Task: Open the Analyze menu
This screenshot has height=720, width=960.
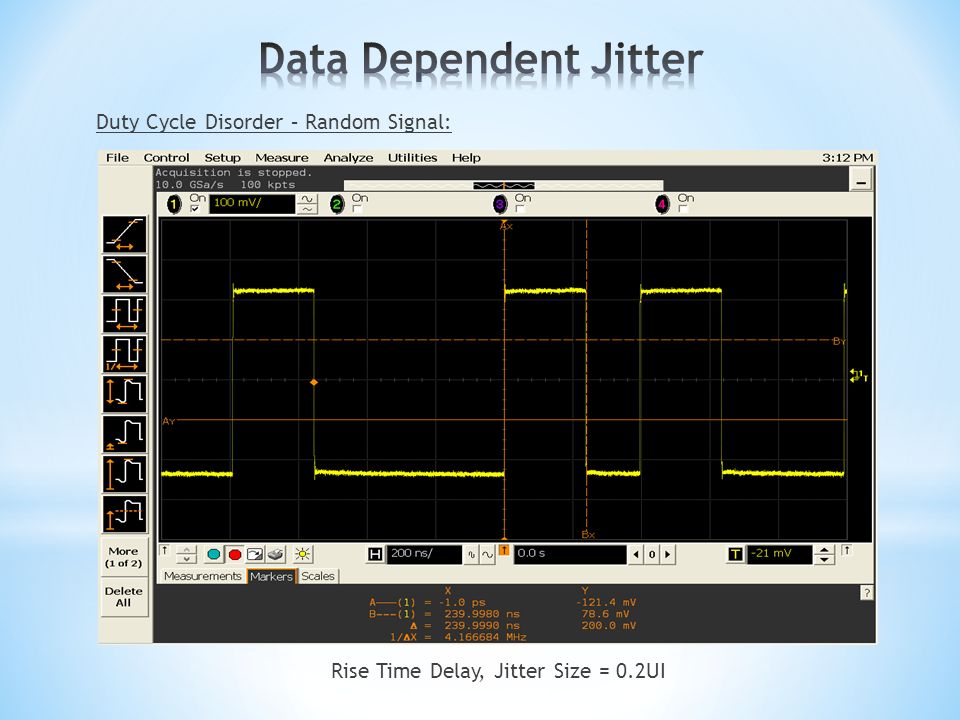Action: [x=348, y=157]
